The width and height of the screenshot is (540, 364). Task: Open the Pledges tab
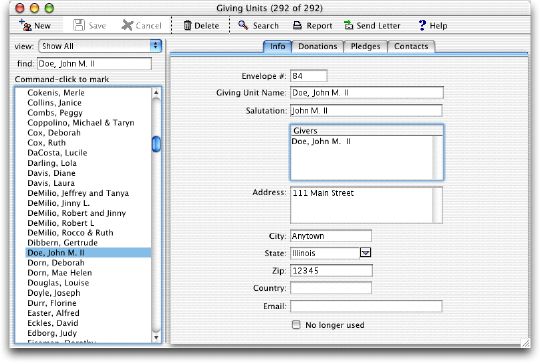click(x=365, y=46)
